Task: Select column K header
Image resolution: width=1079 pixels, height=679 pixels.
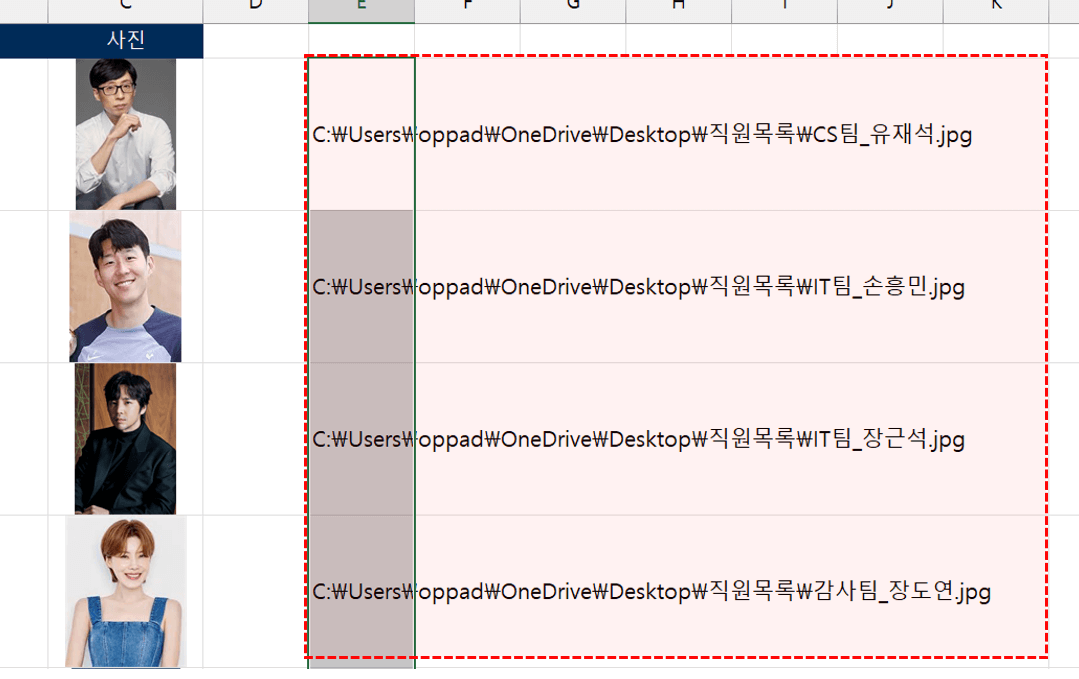Action: click(x=996, y=8)
